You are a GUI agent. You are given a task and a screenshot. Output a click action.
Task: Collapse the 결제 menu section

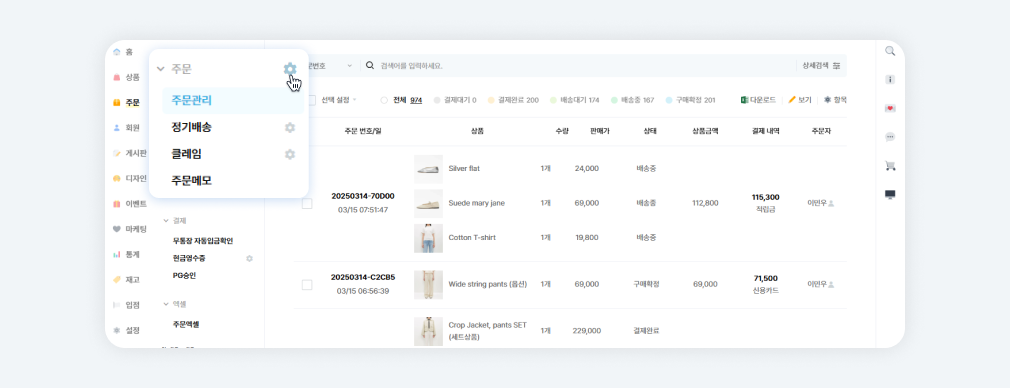pos(166,220)
